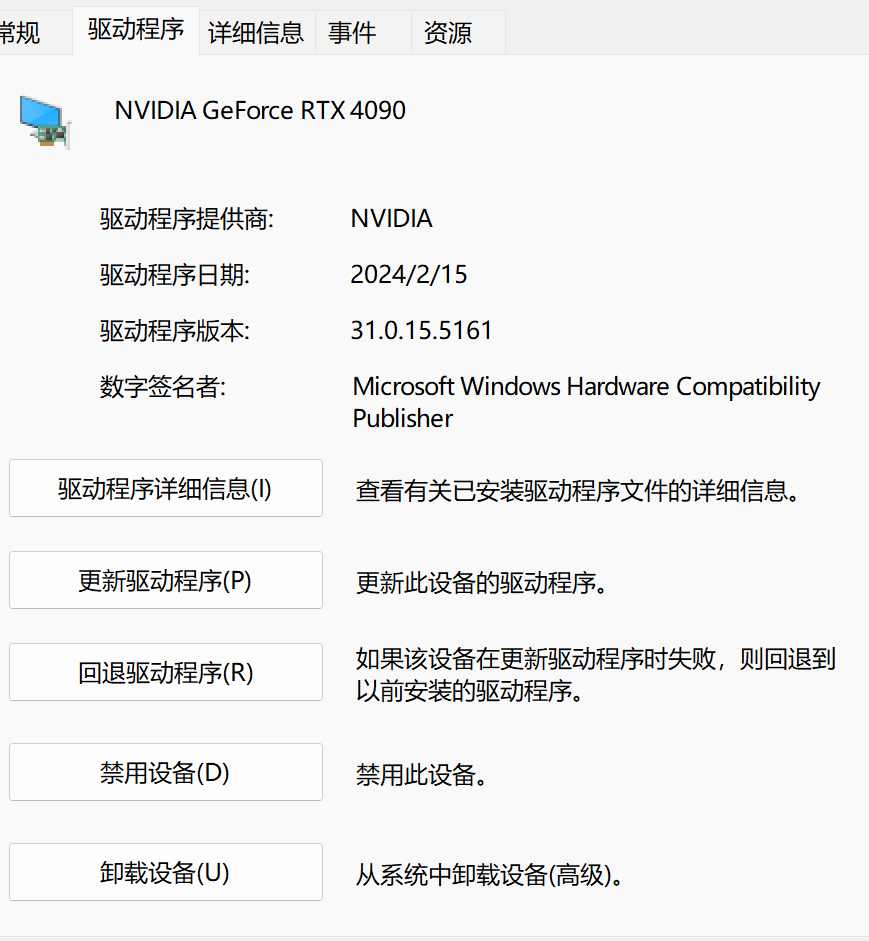Image resolution: width=869 pixels, height=941 pixels.
Task: Click the Microsoft Windows Hardware Compatibility Publisher text
Action: click(586, 401)
